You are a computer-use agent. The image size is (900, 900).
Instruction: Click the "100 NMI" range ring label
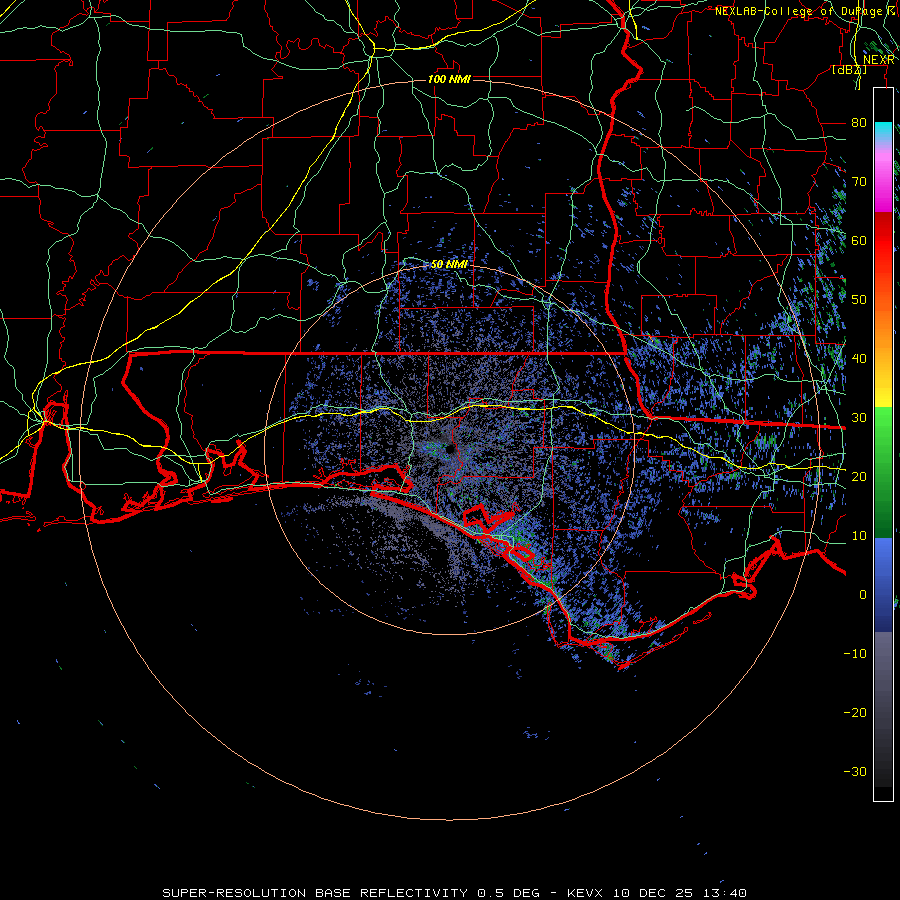pyautogui.click(x=449, y=79)
